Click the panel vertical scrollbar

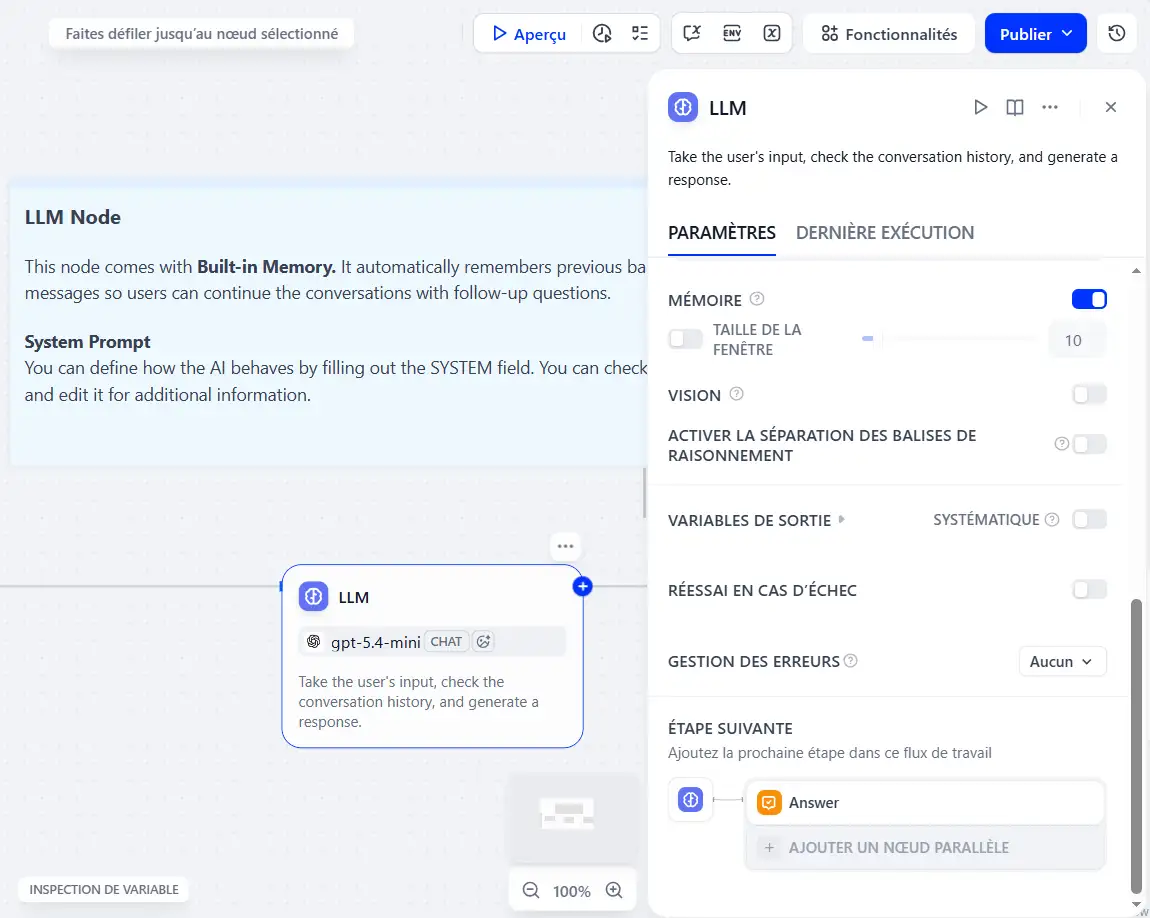[x=1136, y=746]
